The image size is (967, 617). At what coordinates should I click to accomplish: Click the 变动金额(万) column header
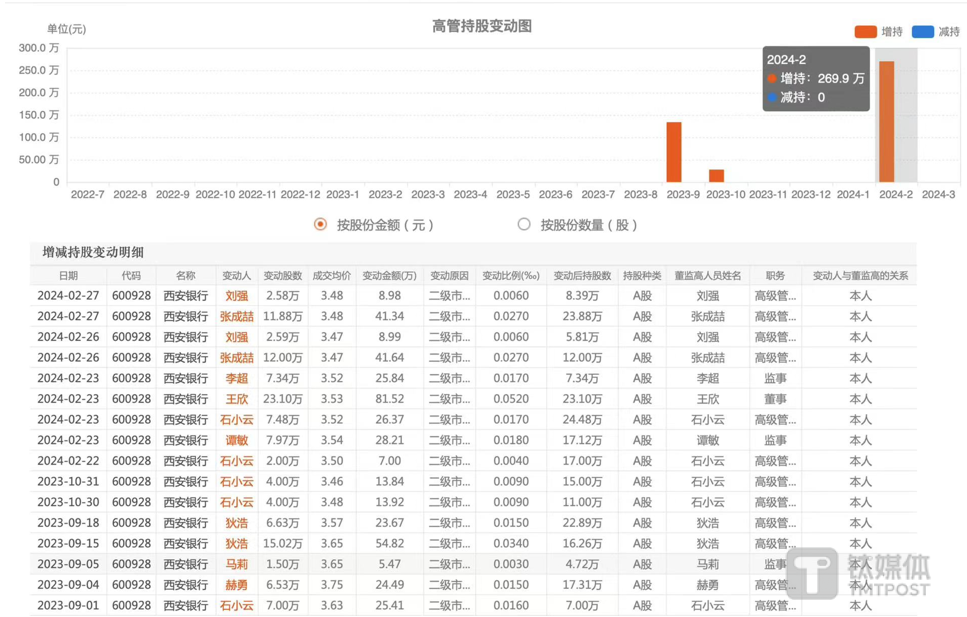pyautogui.click(x=390, y=276)
